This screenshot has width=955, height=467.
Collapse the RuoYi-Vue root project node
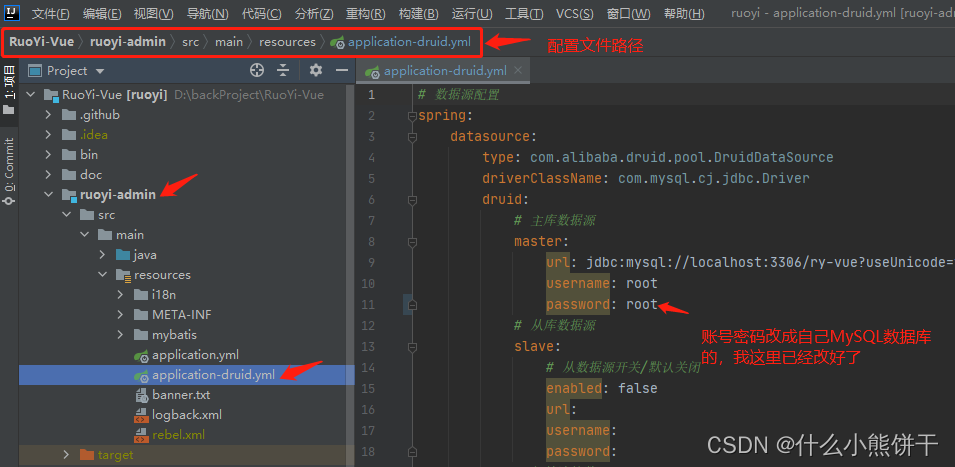[31, 95]
